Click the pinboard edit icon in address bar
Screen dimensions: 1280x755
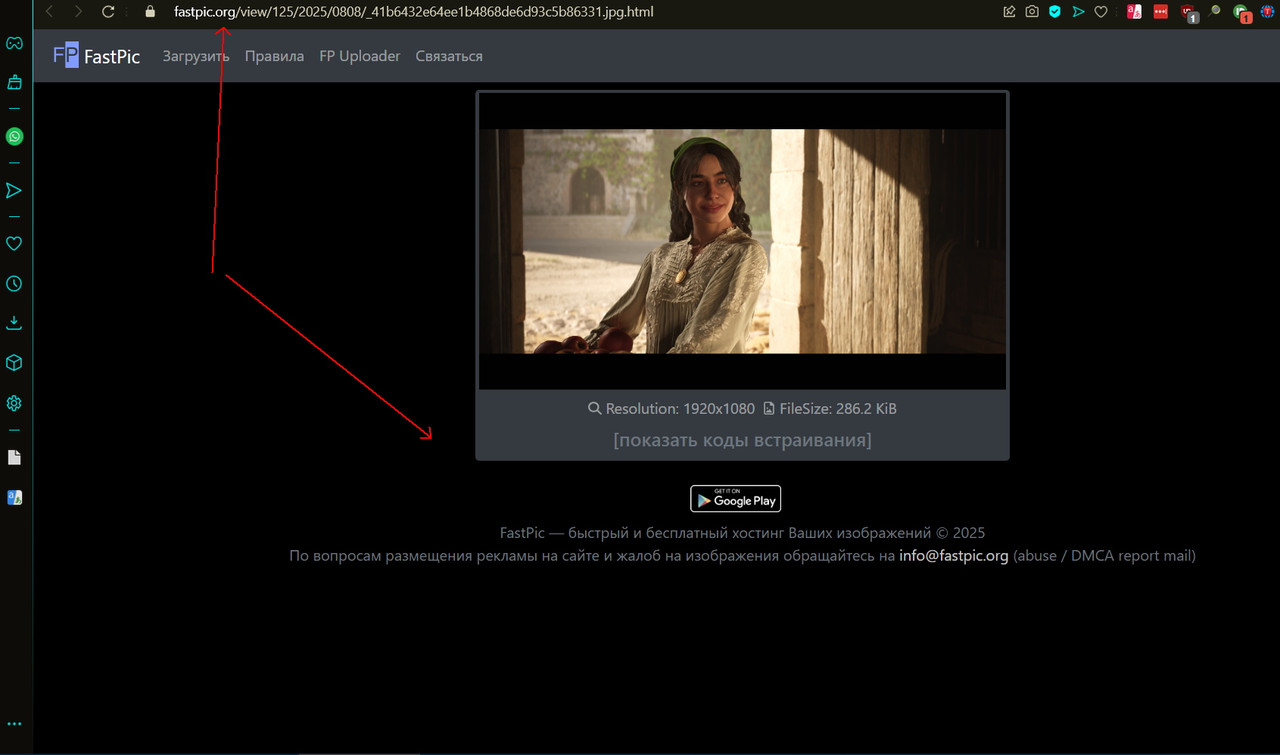tap(1009, 12)
